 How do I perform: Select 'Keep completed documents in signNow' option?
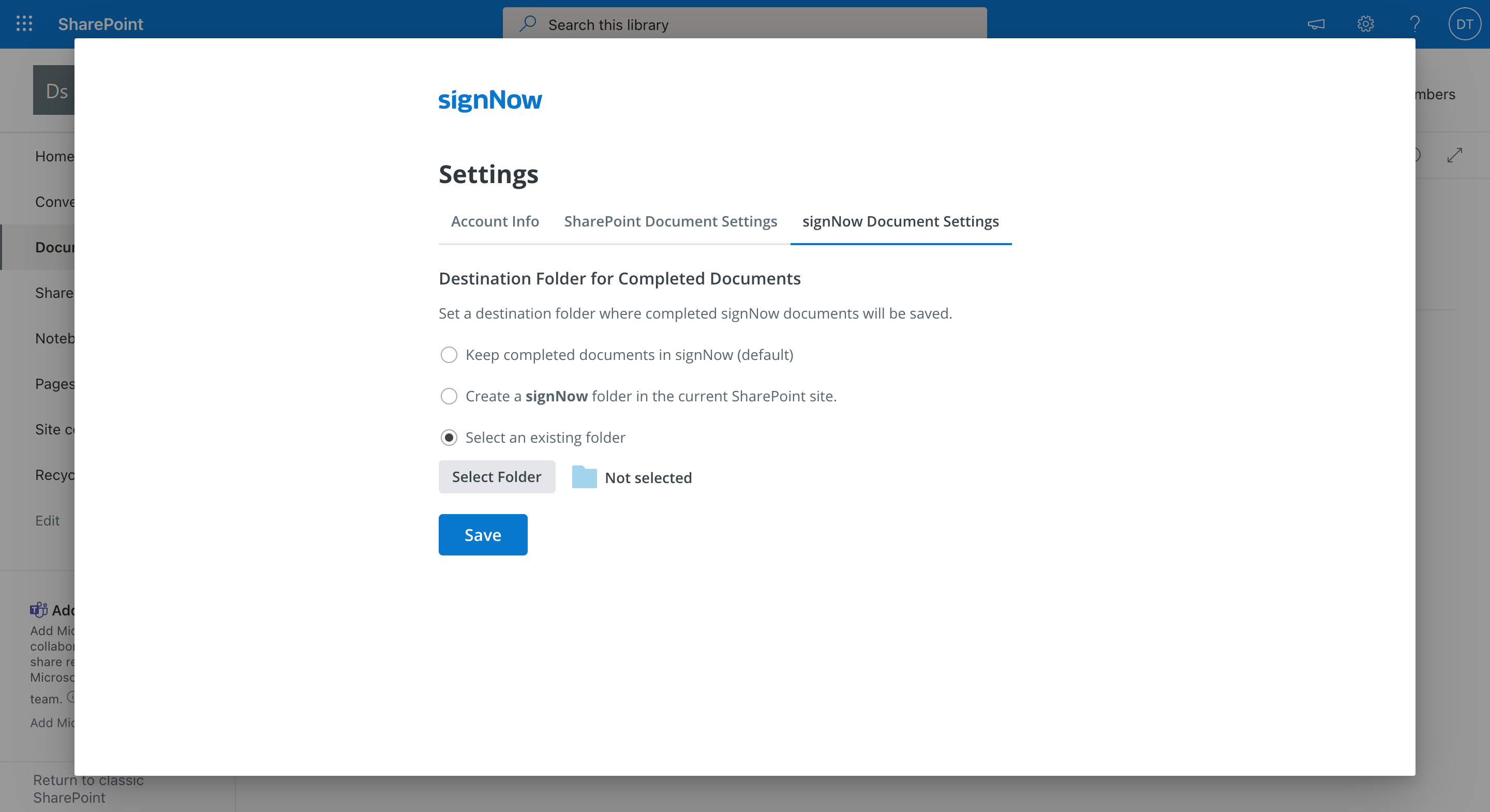coord(449,354)
